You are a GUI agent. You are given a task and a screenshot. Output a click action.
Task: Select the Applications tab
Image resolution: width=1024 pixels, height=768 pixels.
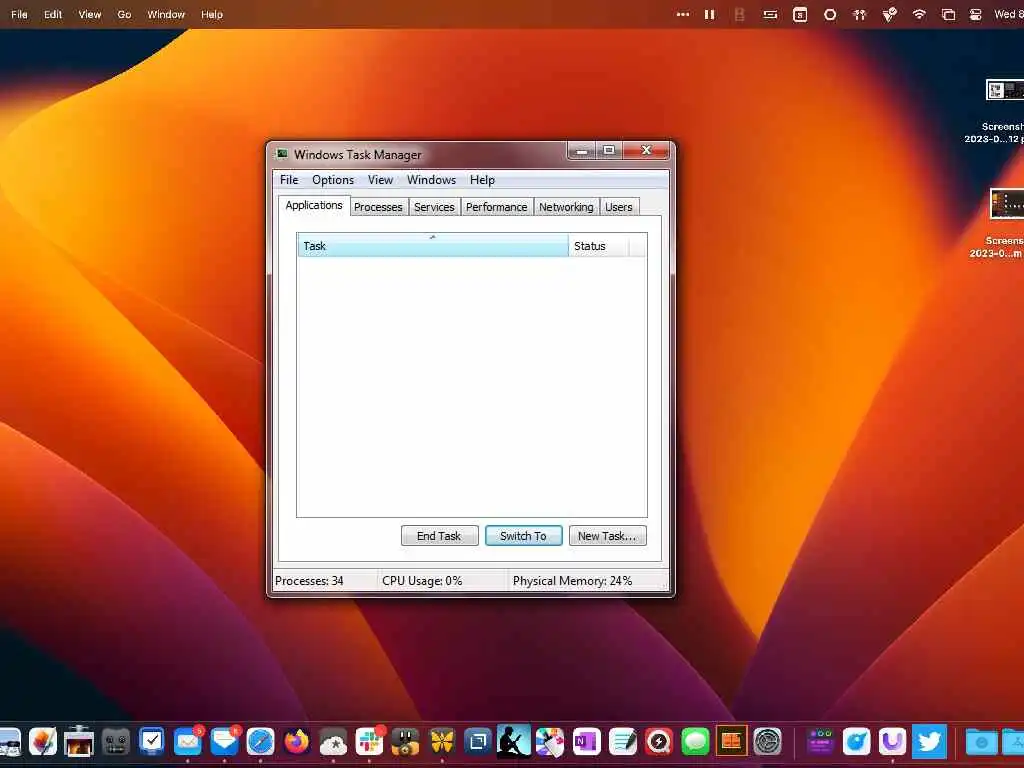pos(314,205)
